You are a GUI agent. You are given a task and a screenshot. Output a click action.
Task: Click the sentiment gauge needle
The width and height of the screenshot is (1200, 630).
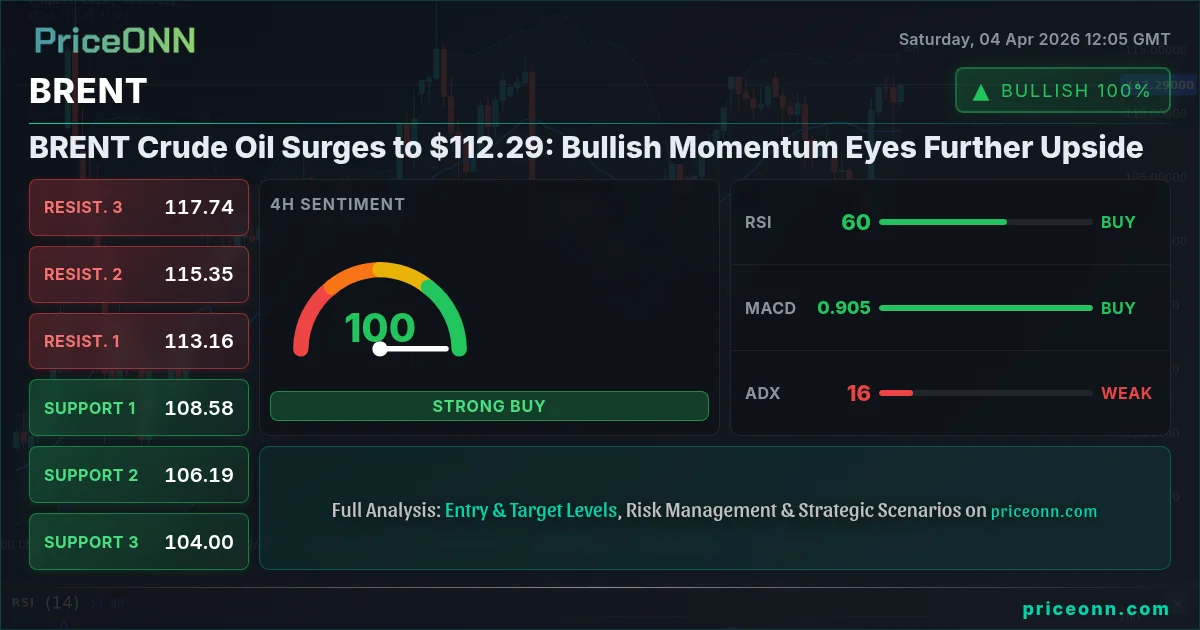(x=412, y=349)
